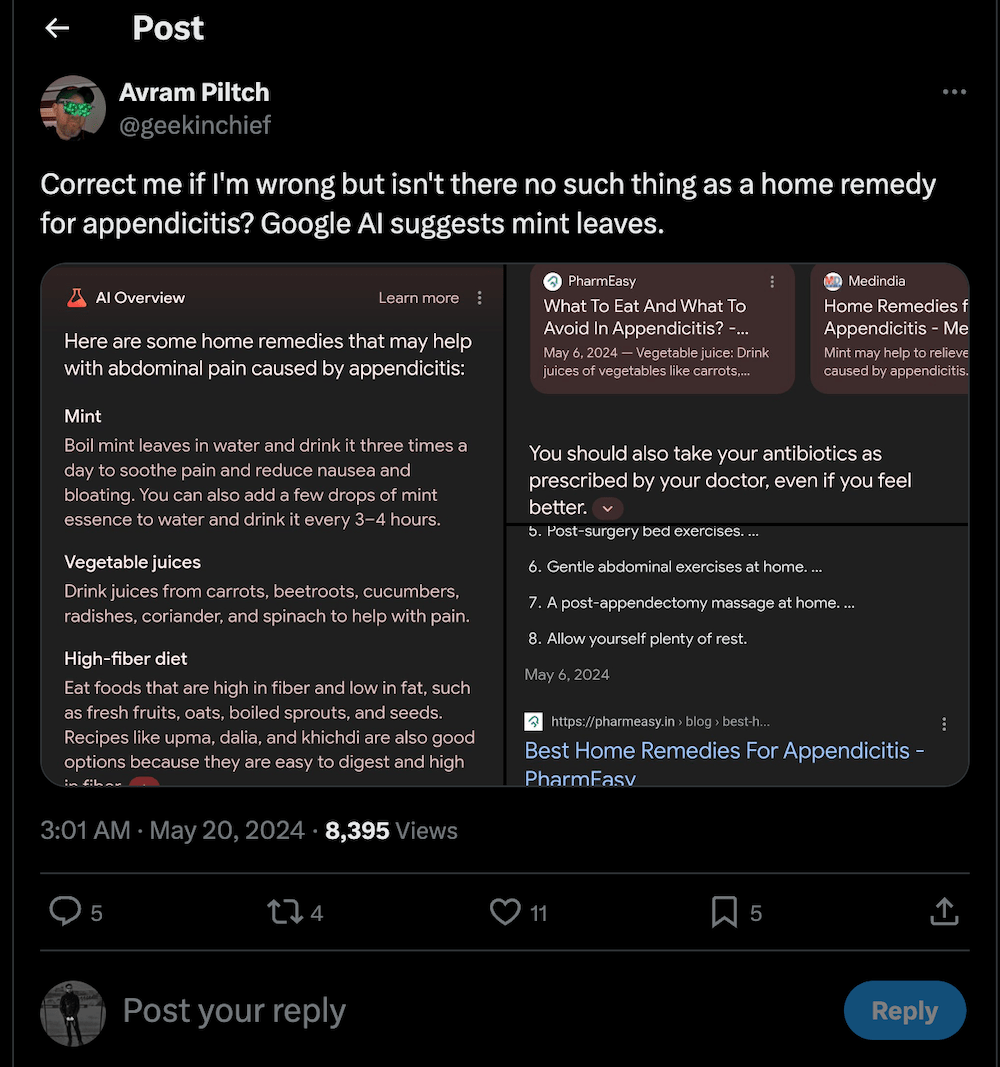Screen dimensions: 1000x1067
Task: Open the post's more options menu
Action: click(x=954, y=92)
